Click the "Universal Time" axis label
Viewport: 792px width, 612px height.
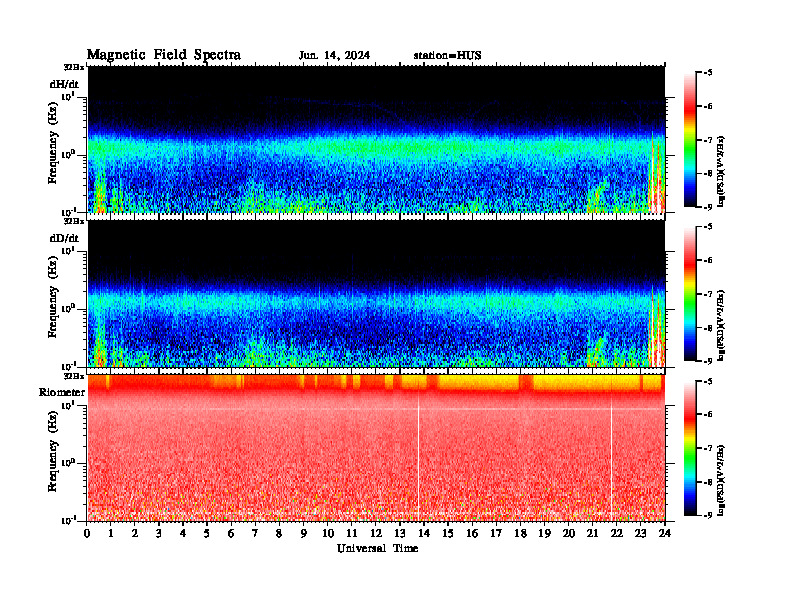click(377, 548)
